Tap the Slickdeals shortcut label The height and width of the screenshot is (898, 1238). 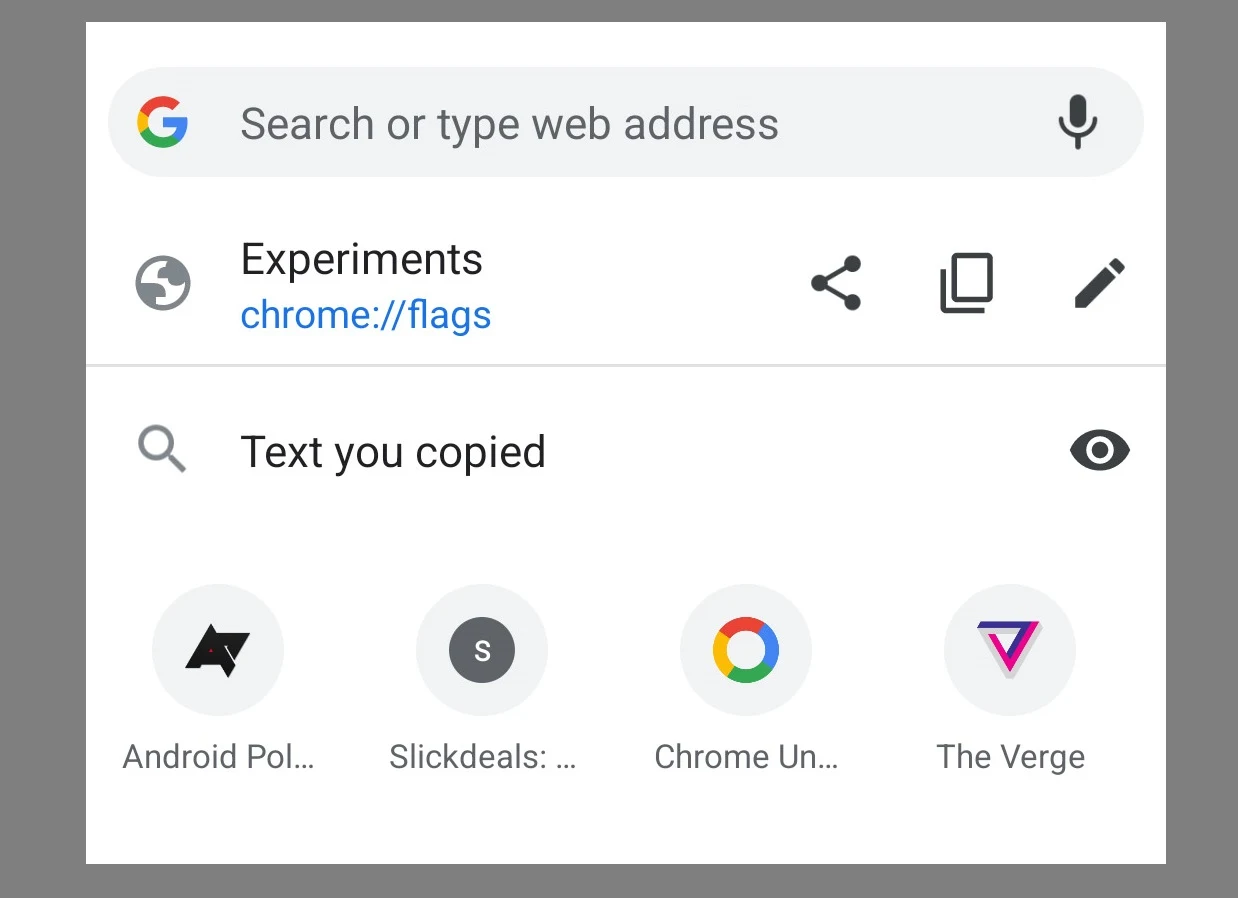(482, 757)
